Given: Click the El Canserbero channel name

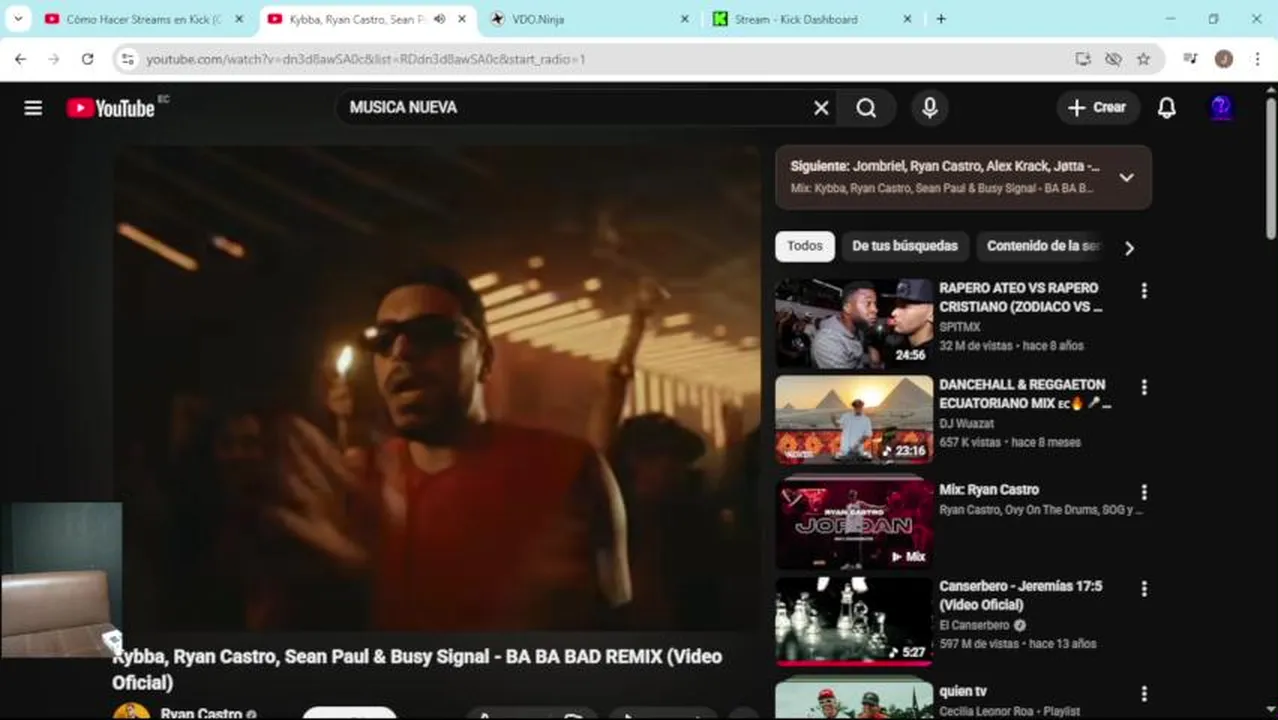Looking at the screenshot, I should click(x=975, y=625).
